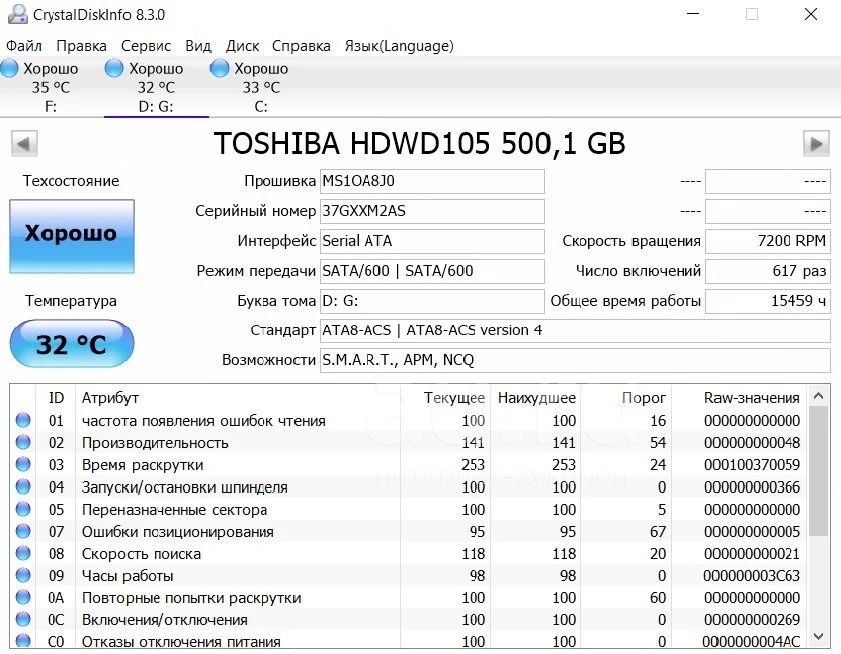Click the rotation speed field 7200 RPM

coord(768,241)
